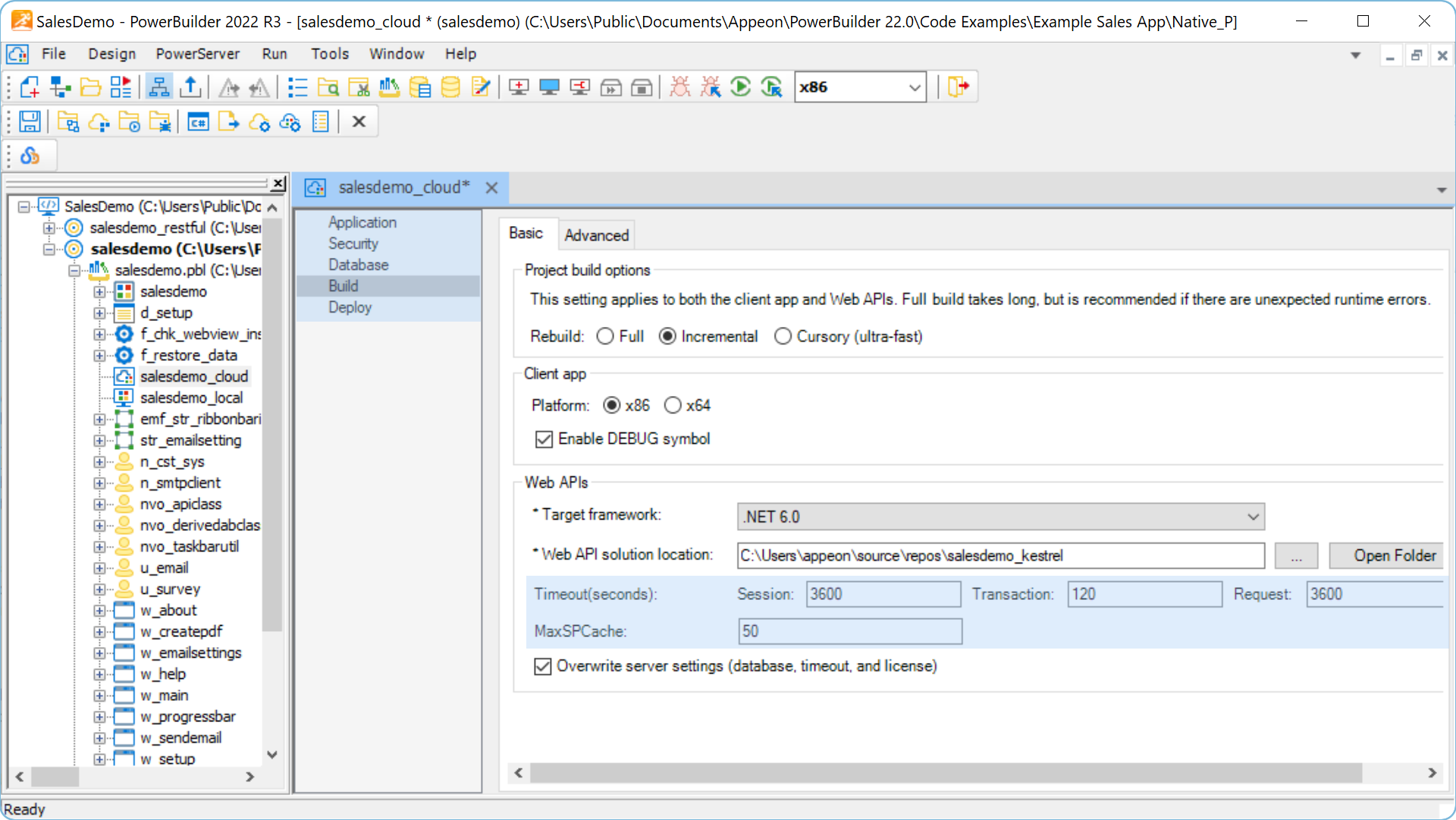This screenshot has height=820, width=1456.
Task: Open the Library painter icon
Action: [389, 87]
